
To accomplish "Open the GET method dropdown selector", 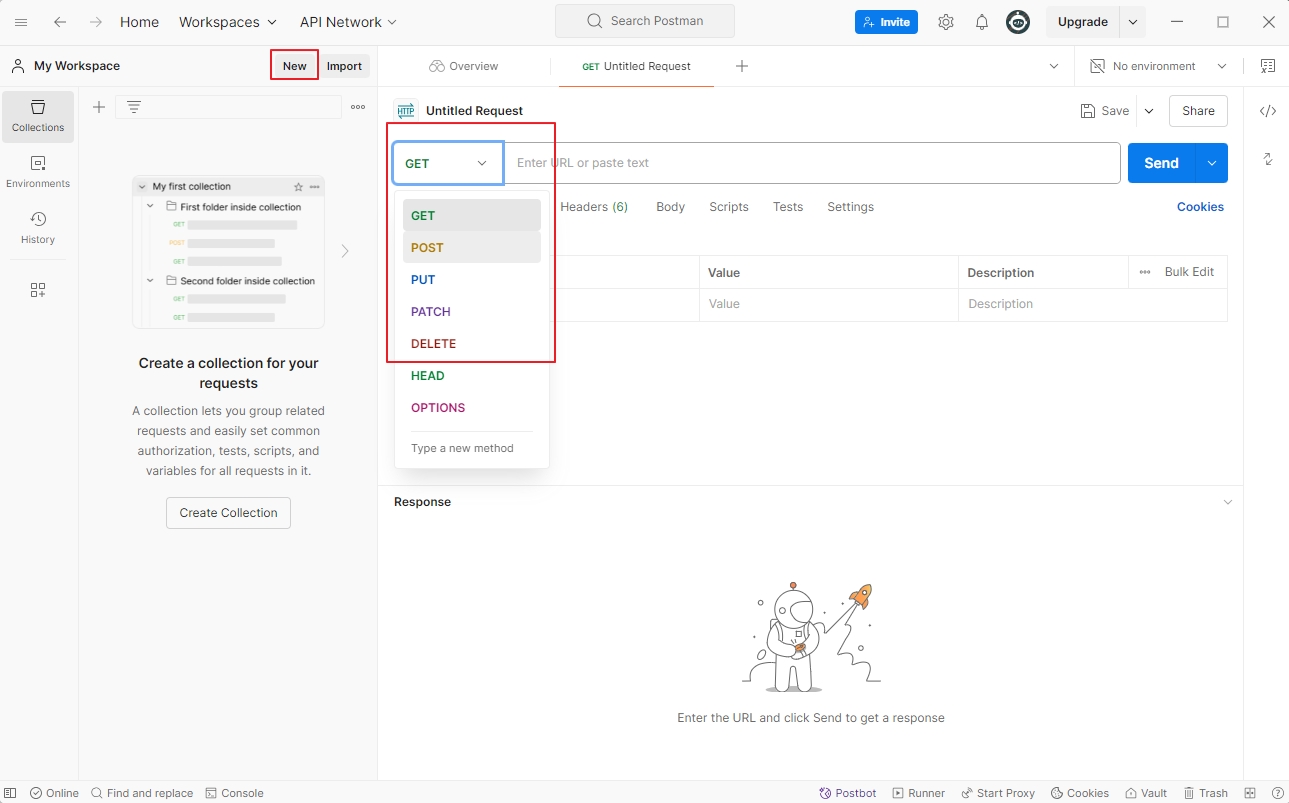I will point(447,163).
